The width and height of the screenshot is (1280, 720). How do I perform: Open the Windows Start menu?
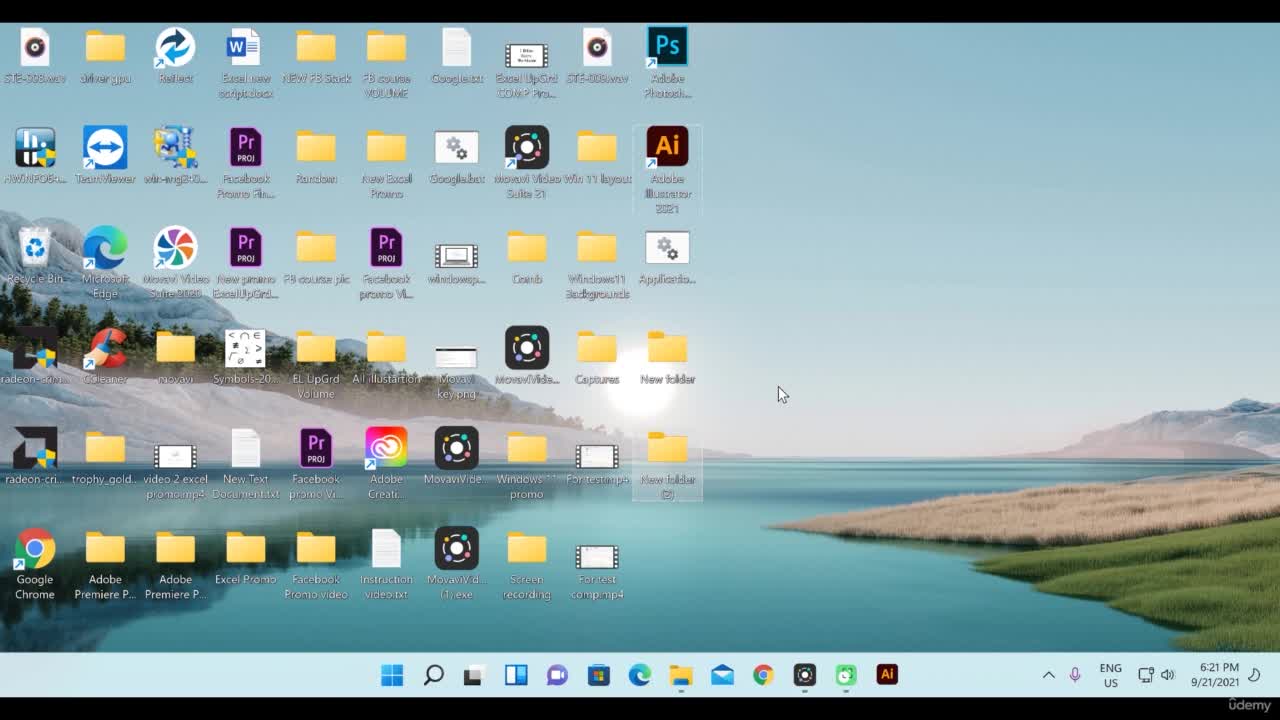(x=392, y=675)
